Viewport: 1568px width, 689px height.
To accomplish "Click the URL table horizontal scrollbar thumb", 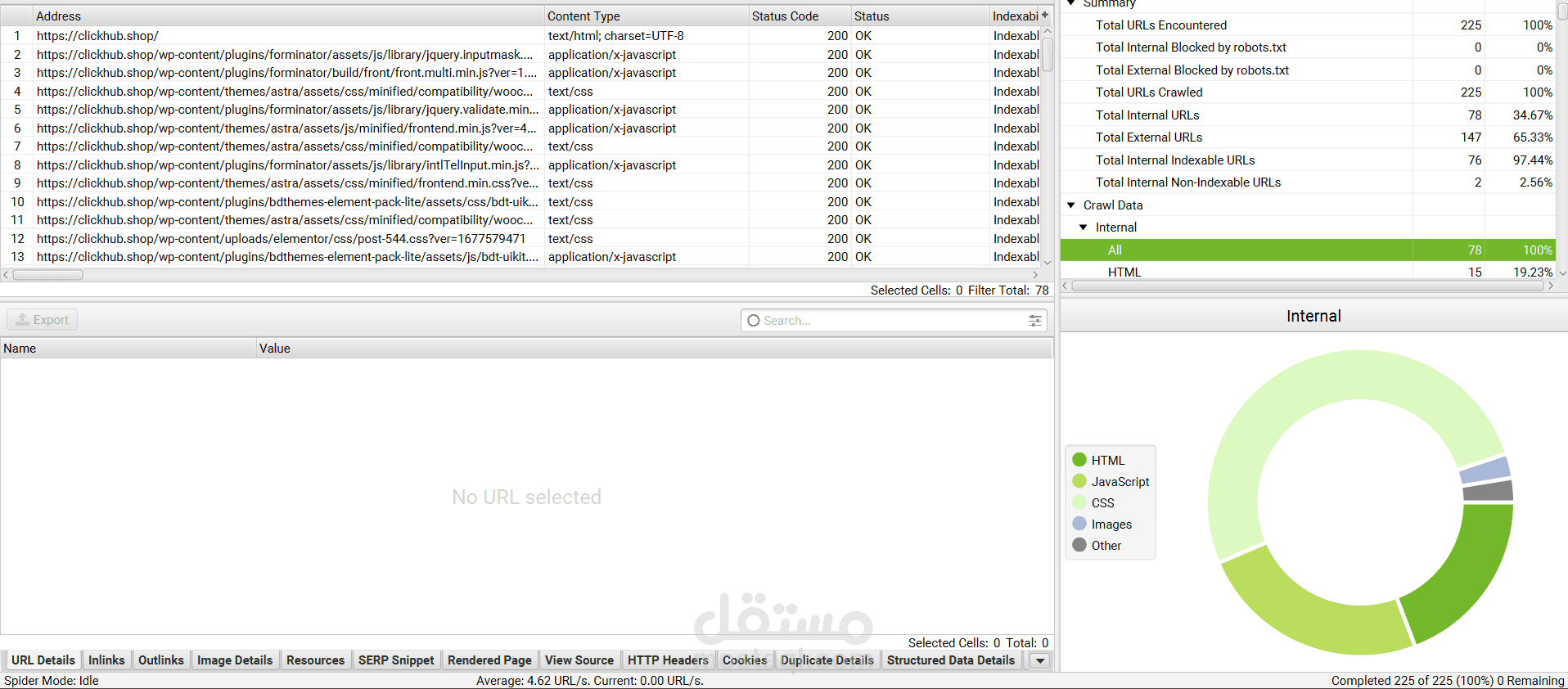I will click(47, 275).
